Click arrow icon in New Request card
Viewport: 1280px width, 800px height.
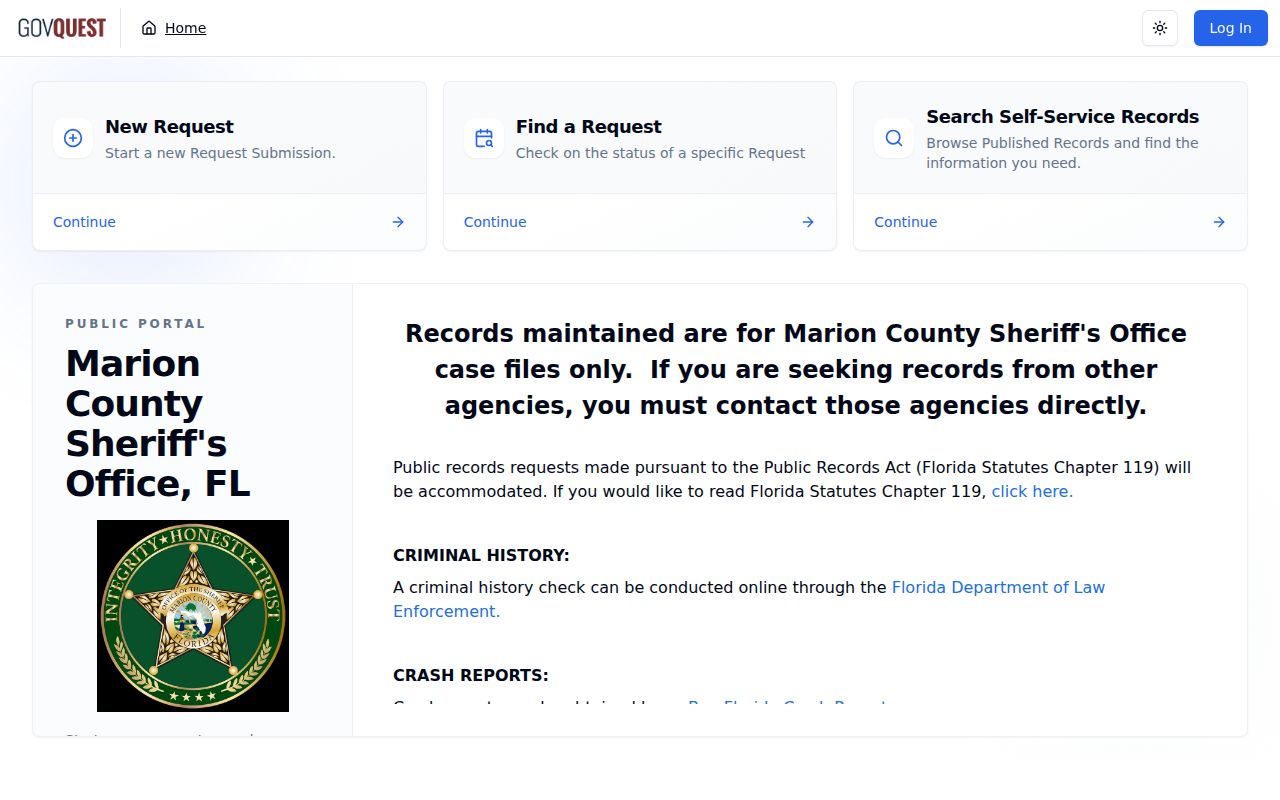[398, 222]
